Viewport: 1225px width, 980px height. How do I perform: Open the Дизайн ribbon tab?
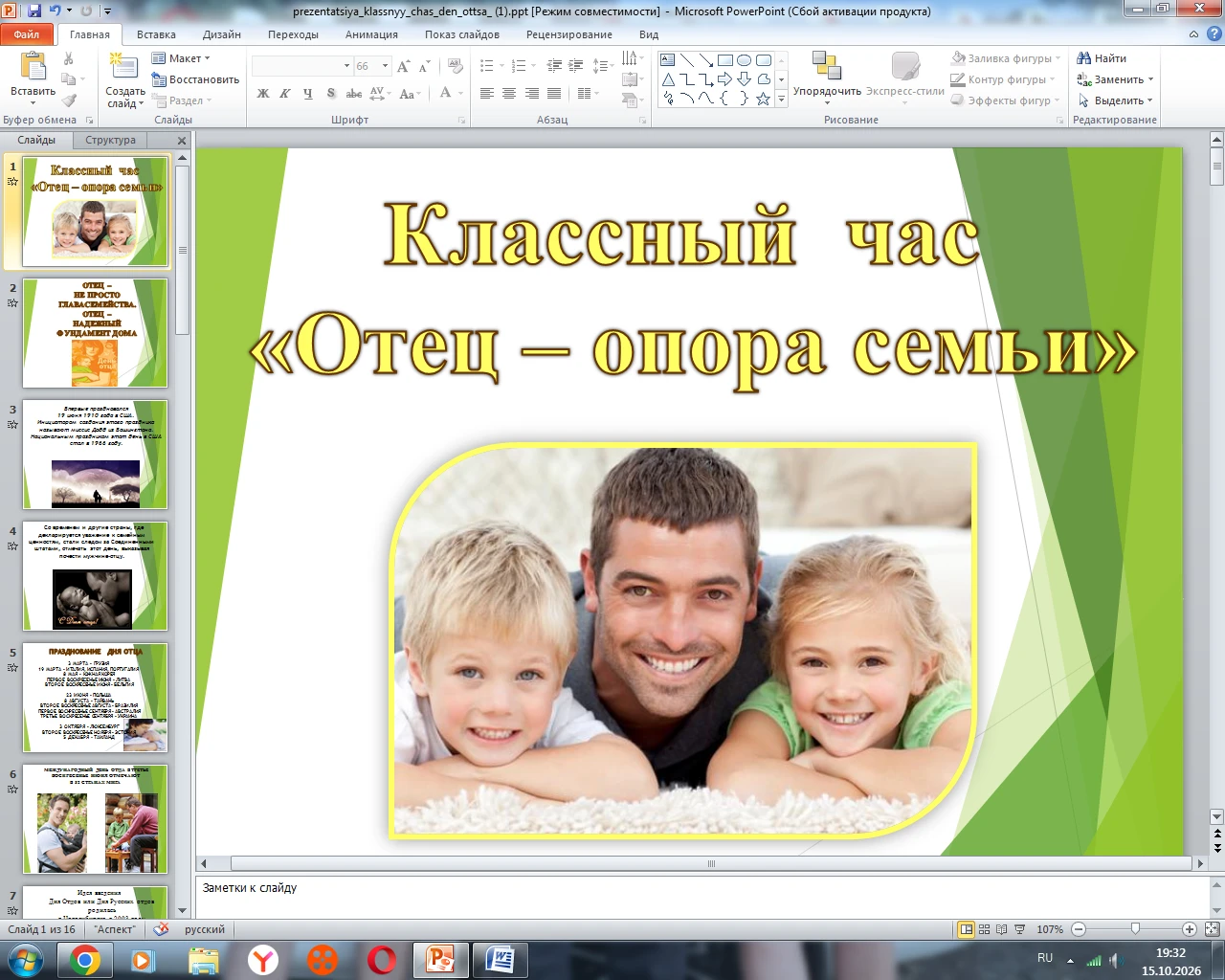pos(222,34)
